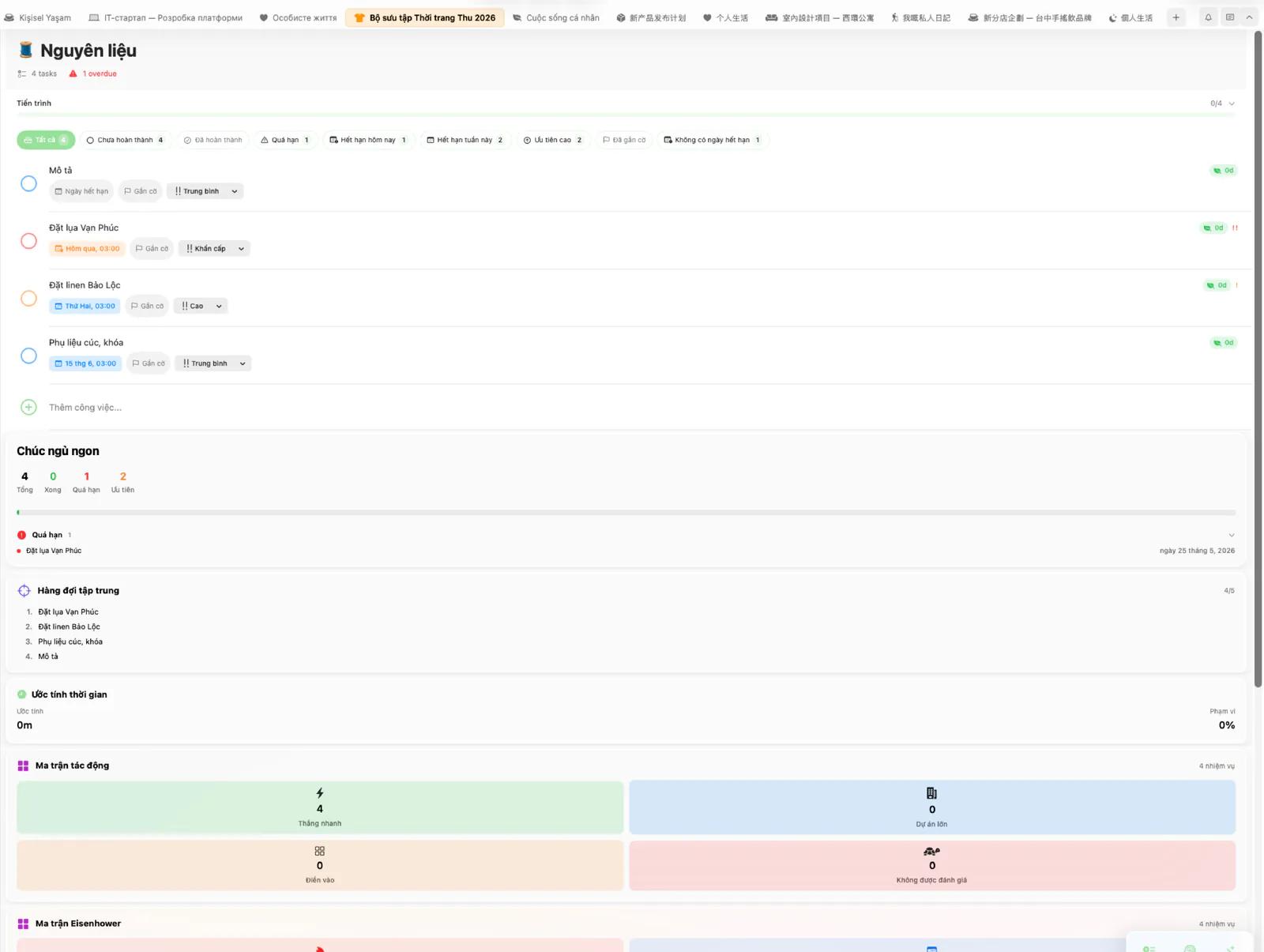The width and height of the screenshot is (1264, 952).
Task: Mark Mô tả task as complete
Action: click(28, 183)
